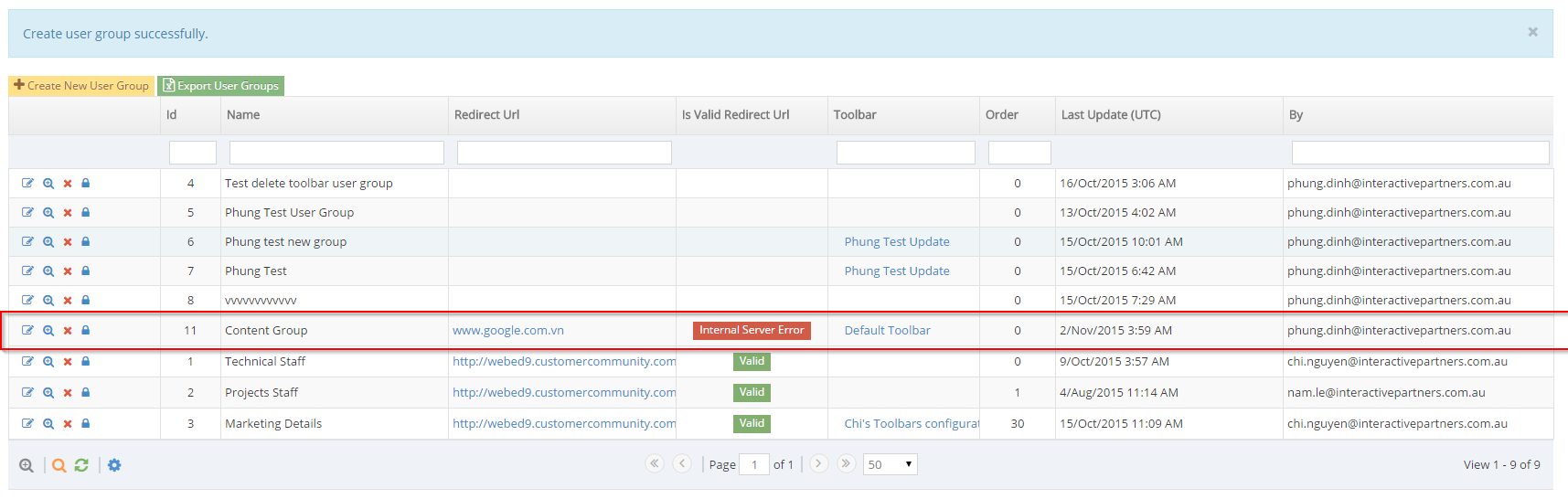1568x499 pixels.
Task: Go to the last page arrow button
Action: tap(846, 463)
